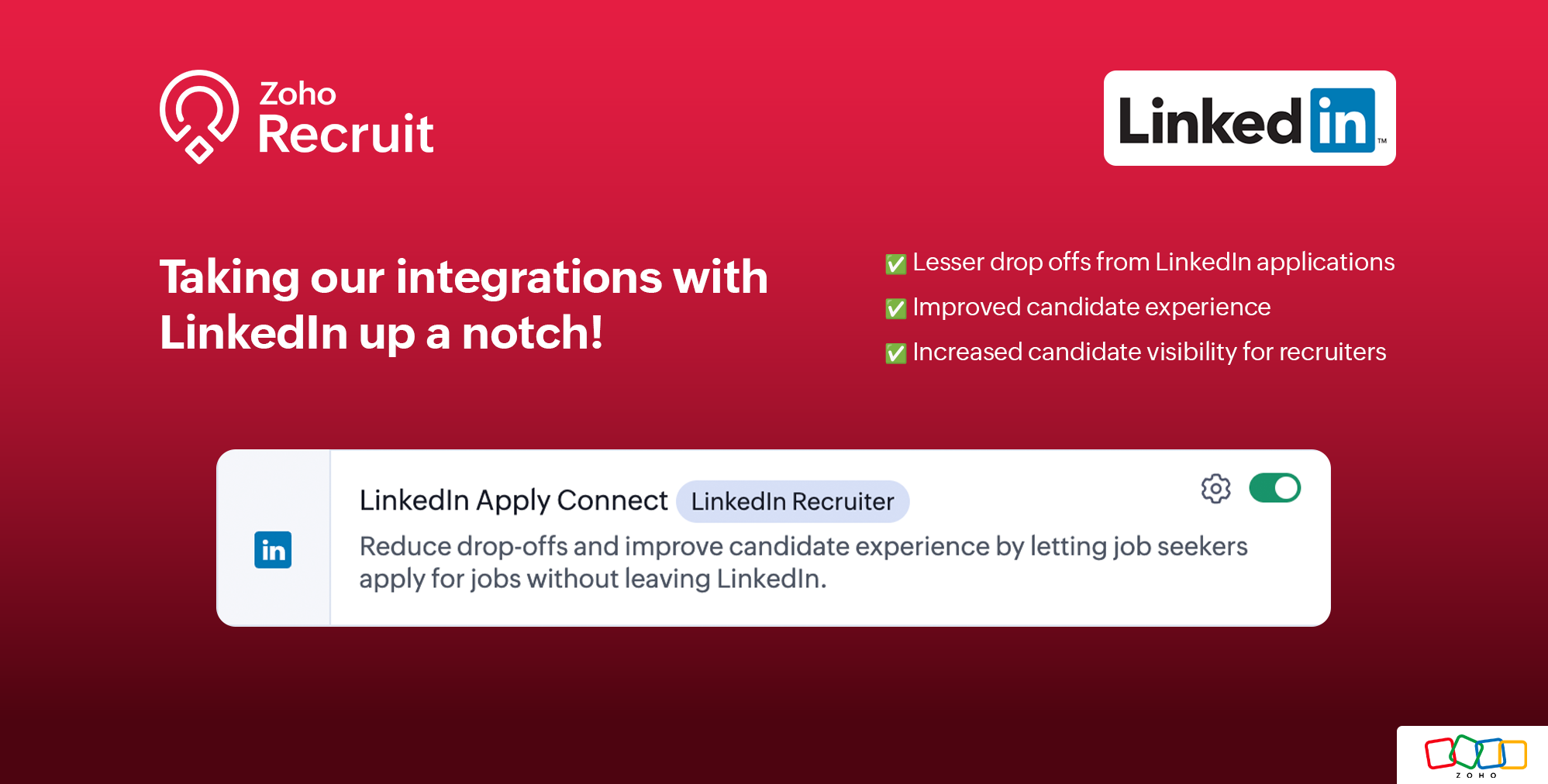1548x784 pixels.
Task: Click the LinkedIn logo in the white box
Action: point(1249,119)
